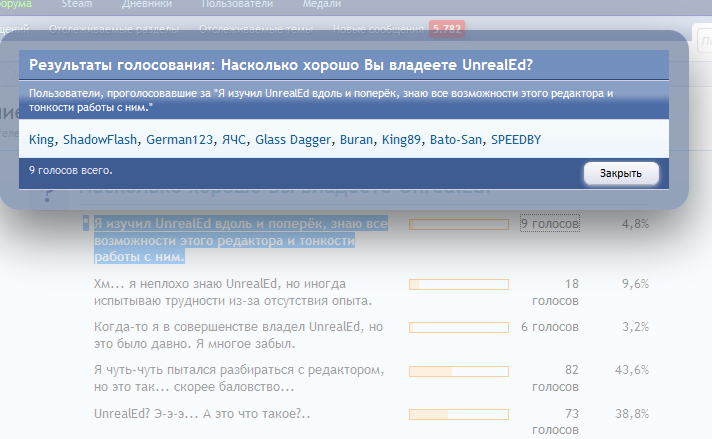Click poll option 'Я чуть-чуть пытался разбираться'
The image size is (712, 439).
tap(239, 379)
